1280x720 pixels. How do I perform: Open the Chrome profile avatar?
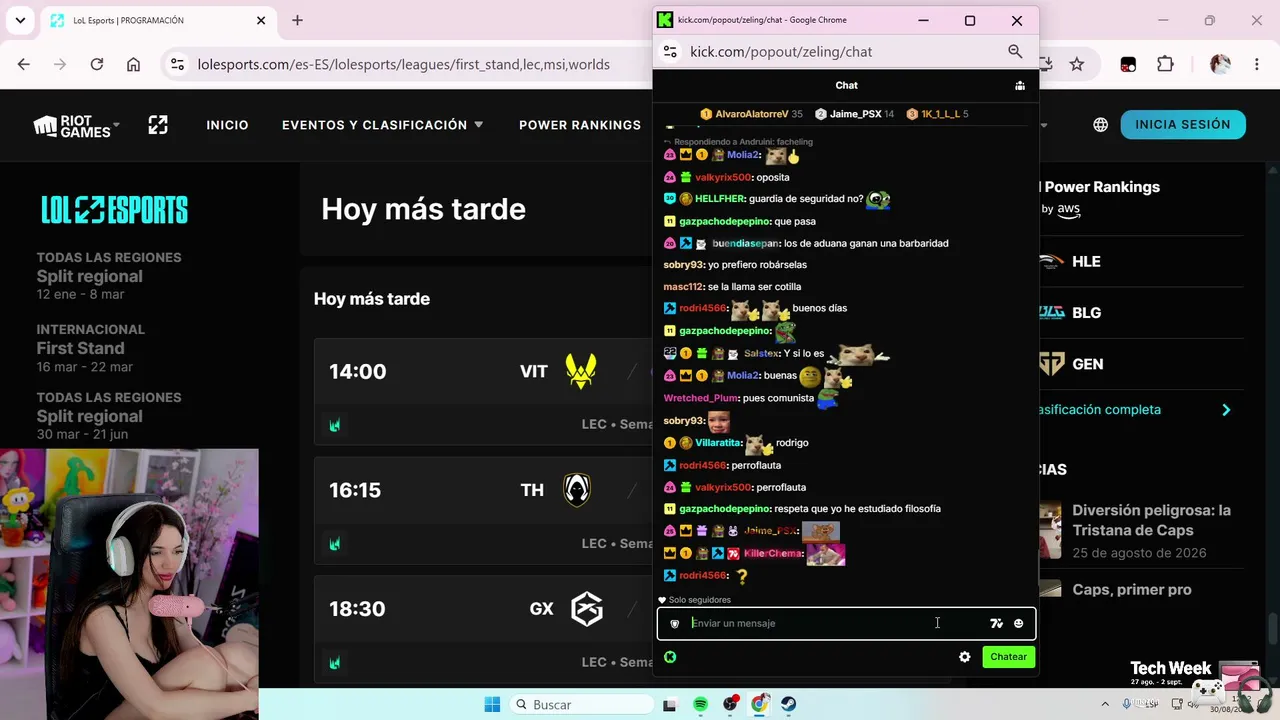[x=1220, y=64]
